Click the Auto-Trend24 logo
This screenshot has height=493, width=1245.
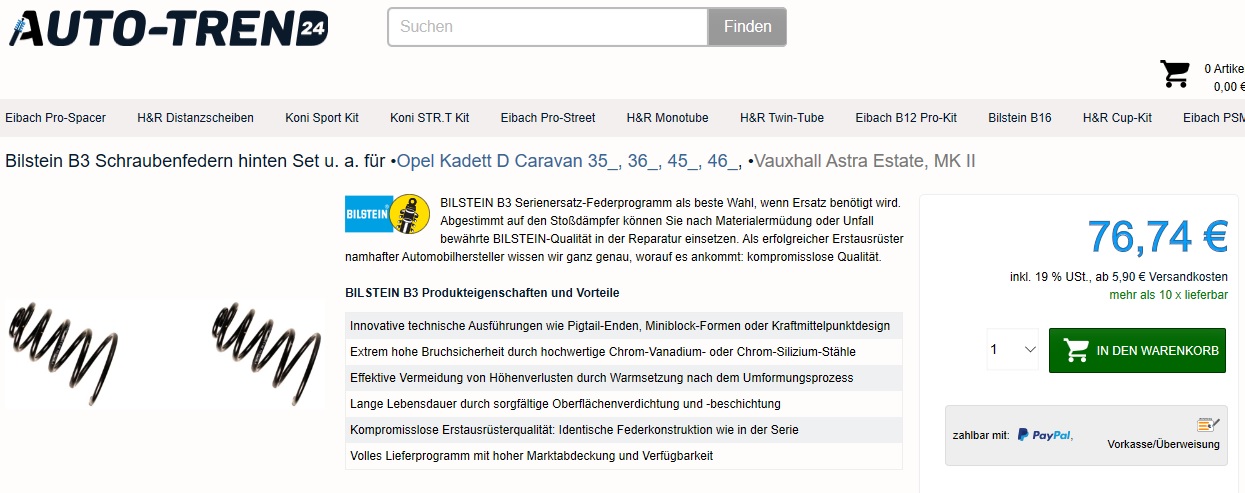[168, 28]
